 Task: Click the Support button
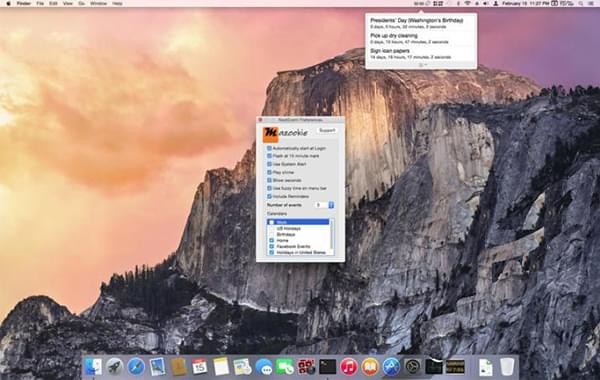pos(327,130)
